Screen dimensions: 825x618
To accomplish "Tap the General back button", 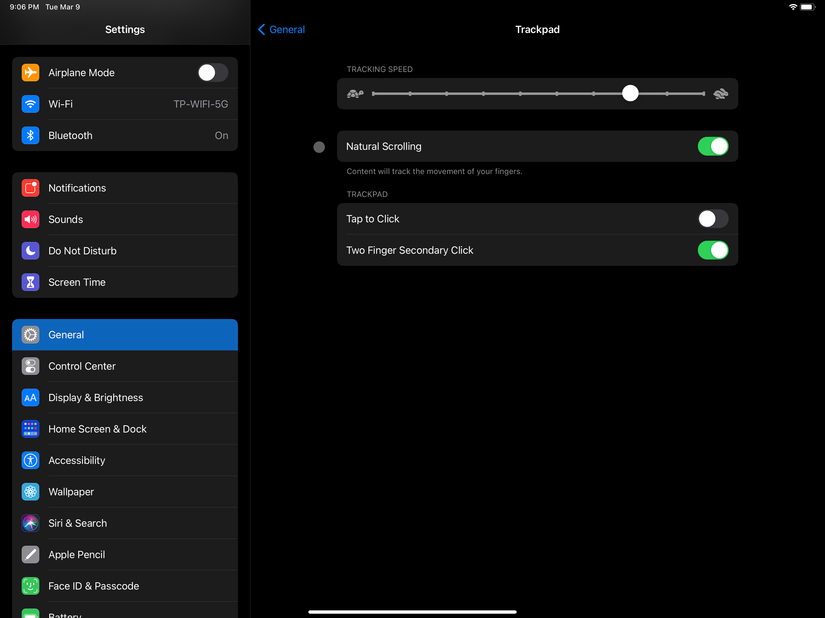I will [280, 29].
